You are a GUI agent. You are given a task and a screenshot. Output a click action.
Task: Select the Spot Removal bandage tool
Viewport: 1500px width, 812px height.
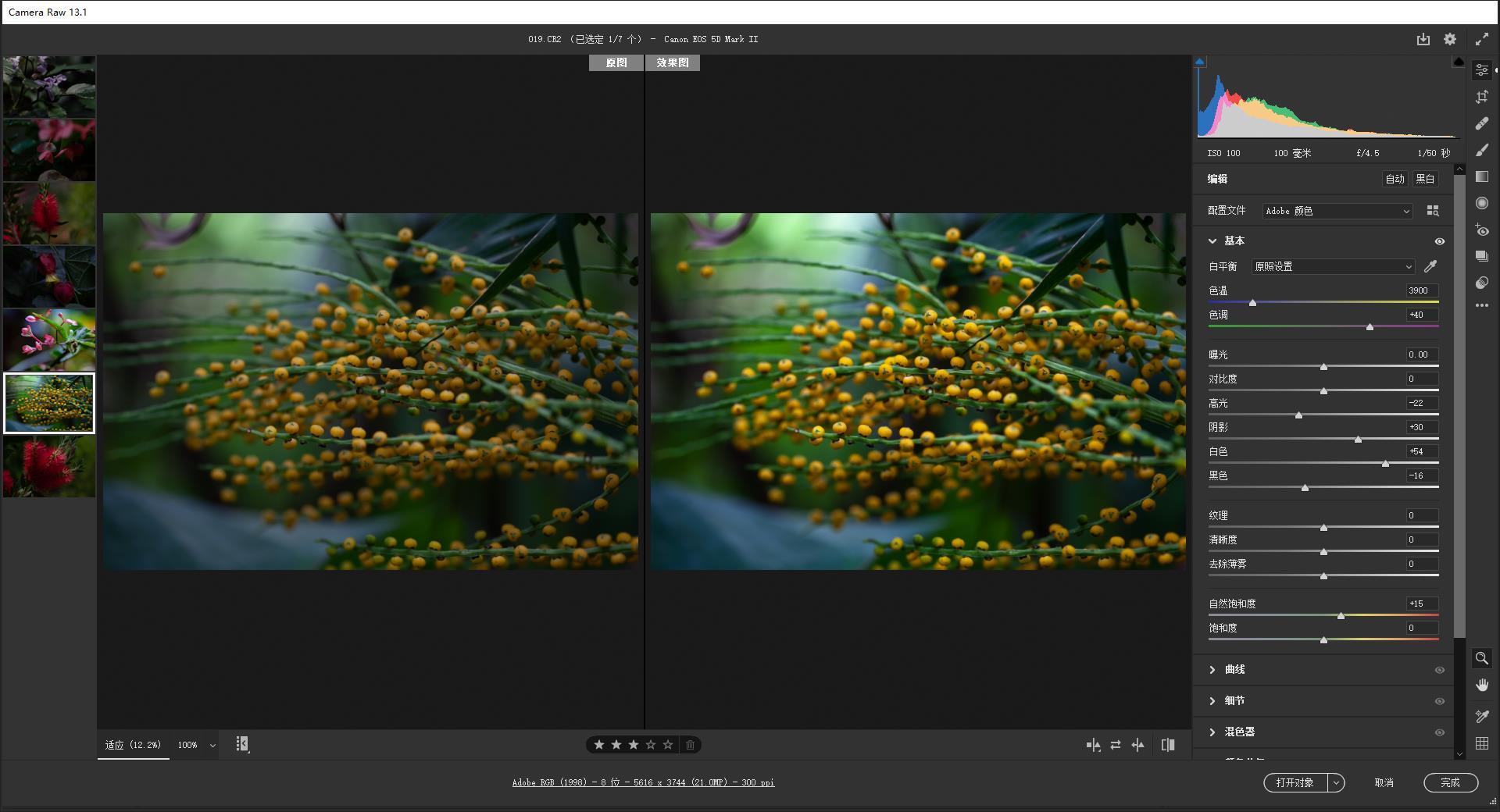(1481, 123)
